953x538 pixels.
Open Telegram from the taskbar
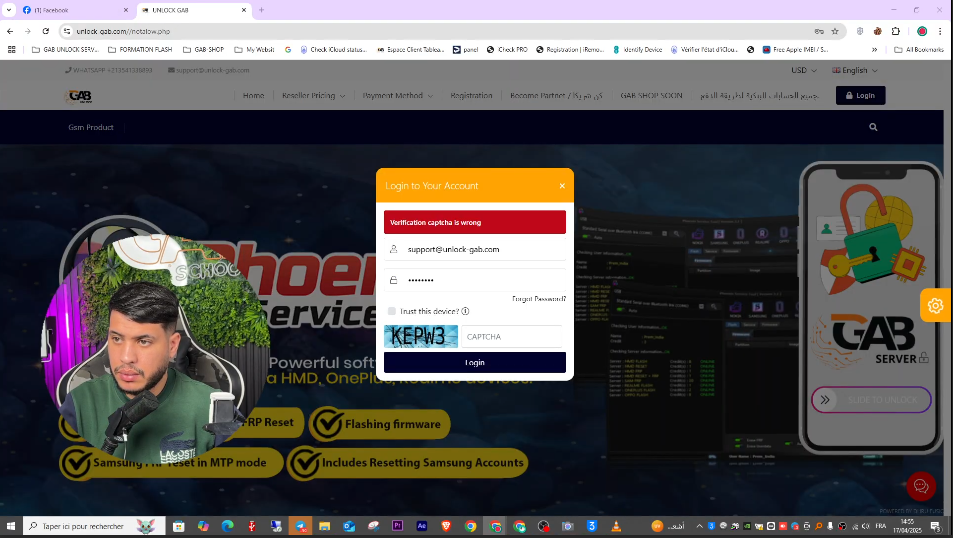point(301,526)
